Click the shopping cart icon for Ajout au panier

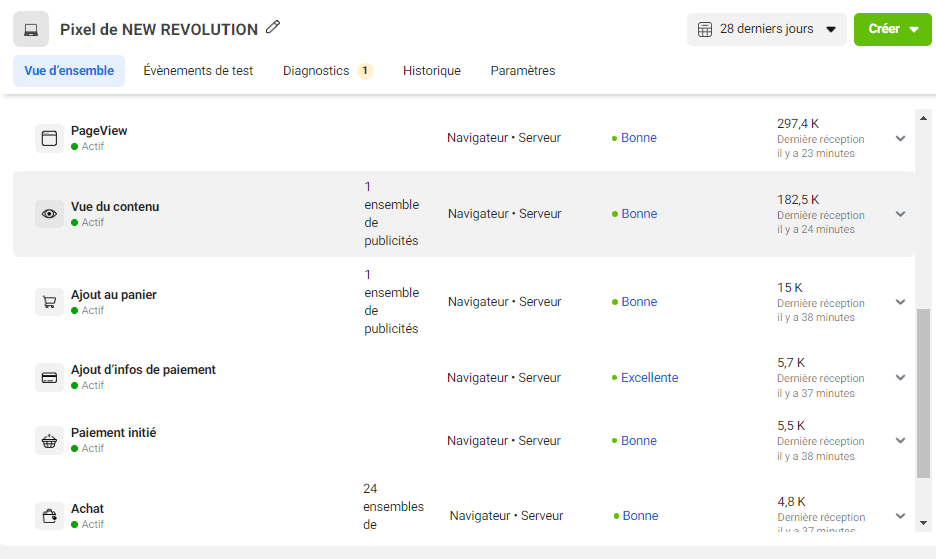[x=50, y=302]
